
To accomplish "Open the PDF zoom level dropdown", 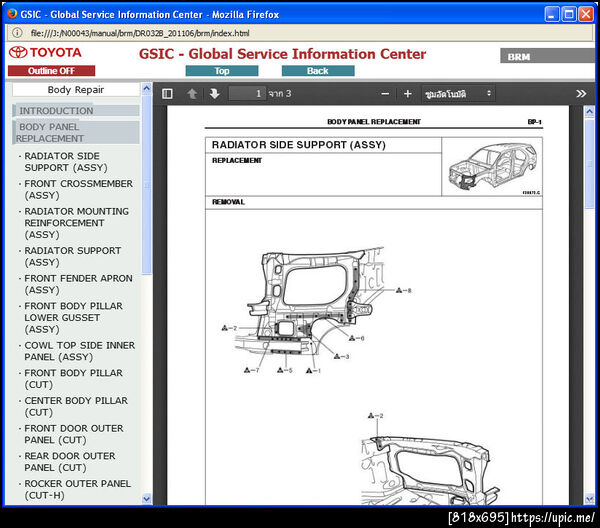I will point(458,94).
